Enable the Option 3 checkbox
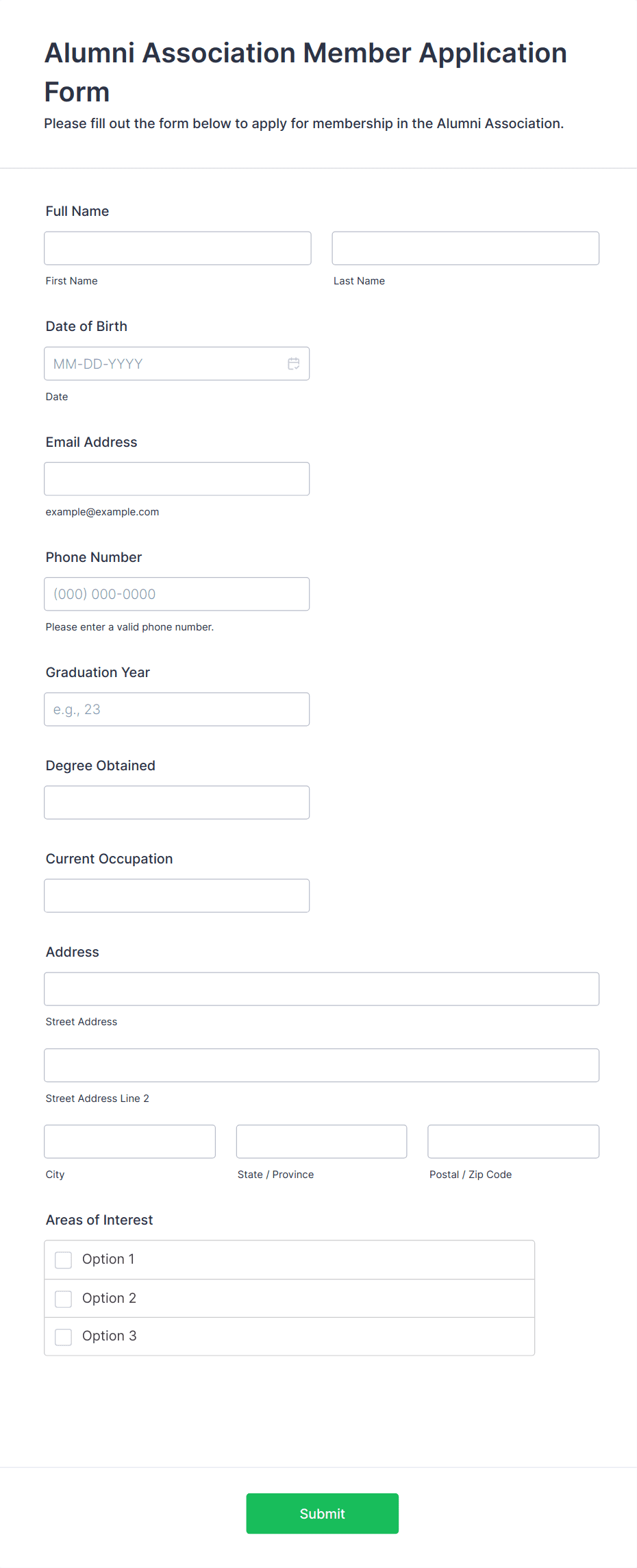Screen dimensions: 637x1568 click(x=64, y=1336)
